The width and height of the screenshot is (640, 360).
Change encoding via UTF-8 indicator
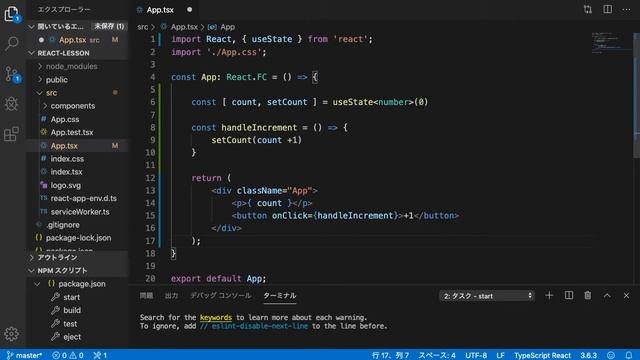pyautogui.click(x=476, y=355)
